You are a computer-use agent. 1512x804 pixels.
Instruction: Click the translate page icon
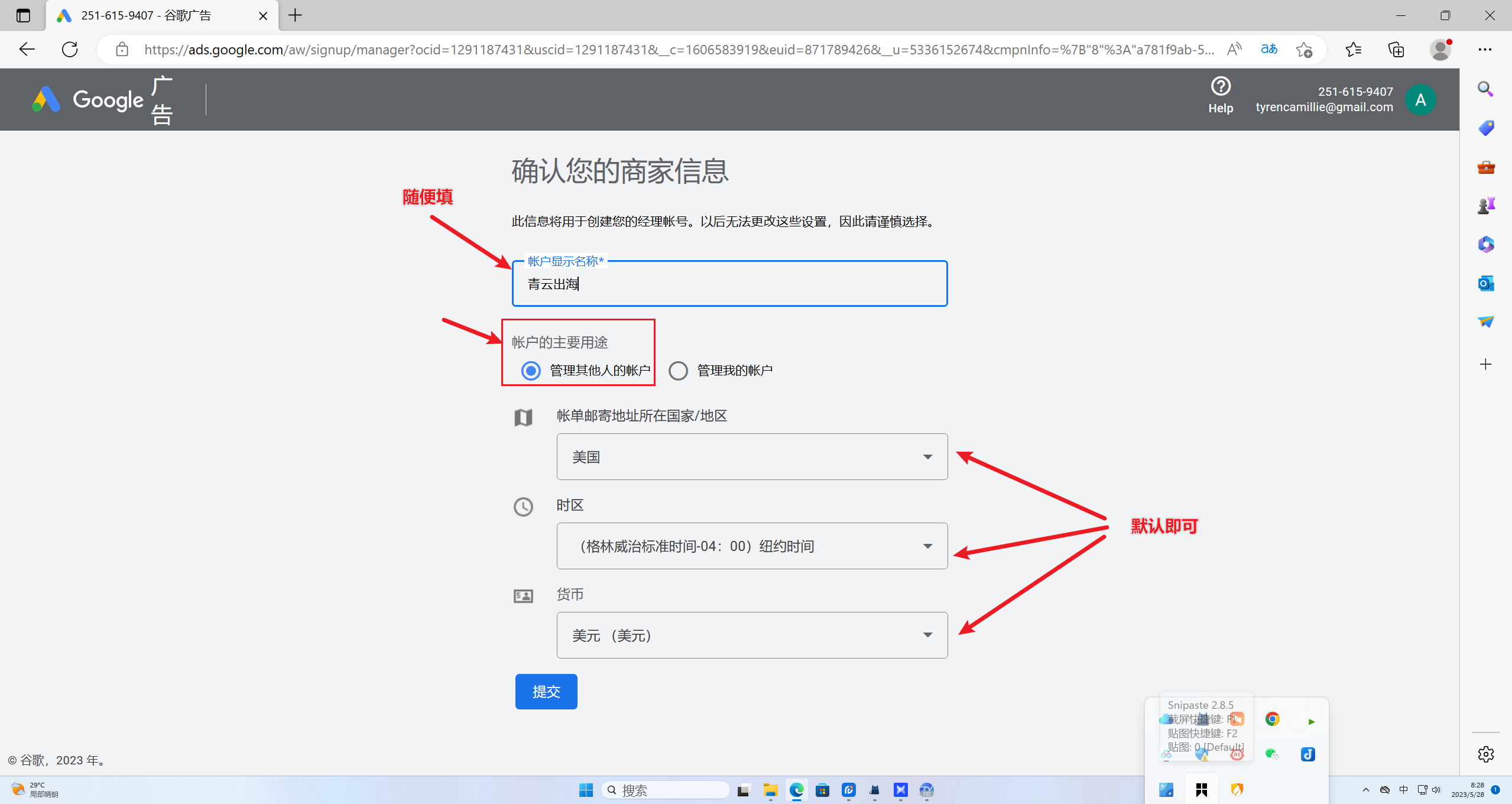(1268, 50)
